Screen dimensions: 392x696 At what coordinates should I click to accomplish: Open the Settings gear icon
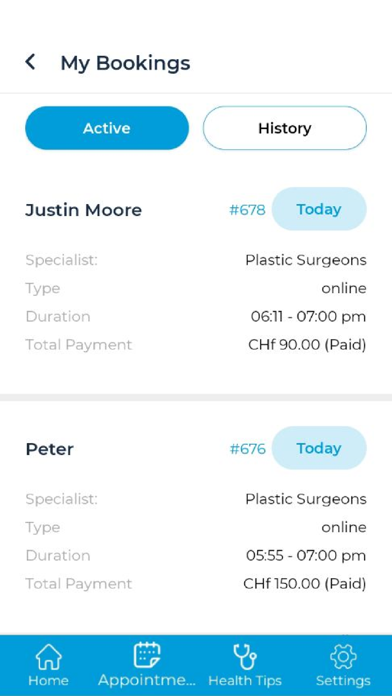(343, 657)
